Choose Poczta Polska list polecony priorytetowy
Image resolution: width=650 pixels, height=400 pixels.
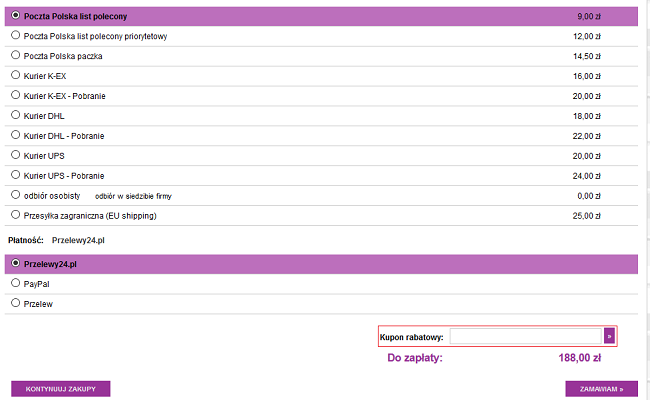[15, 35]
